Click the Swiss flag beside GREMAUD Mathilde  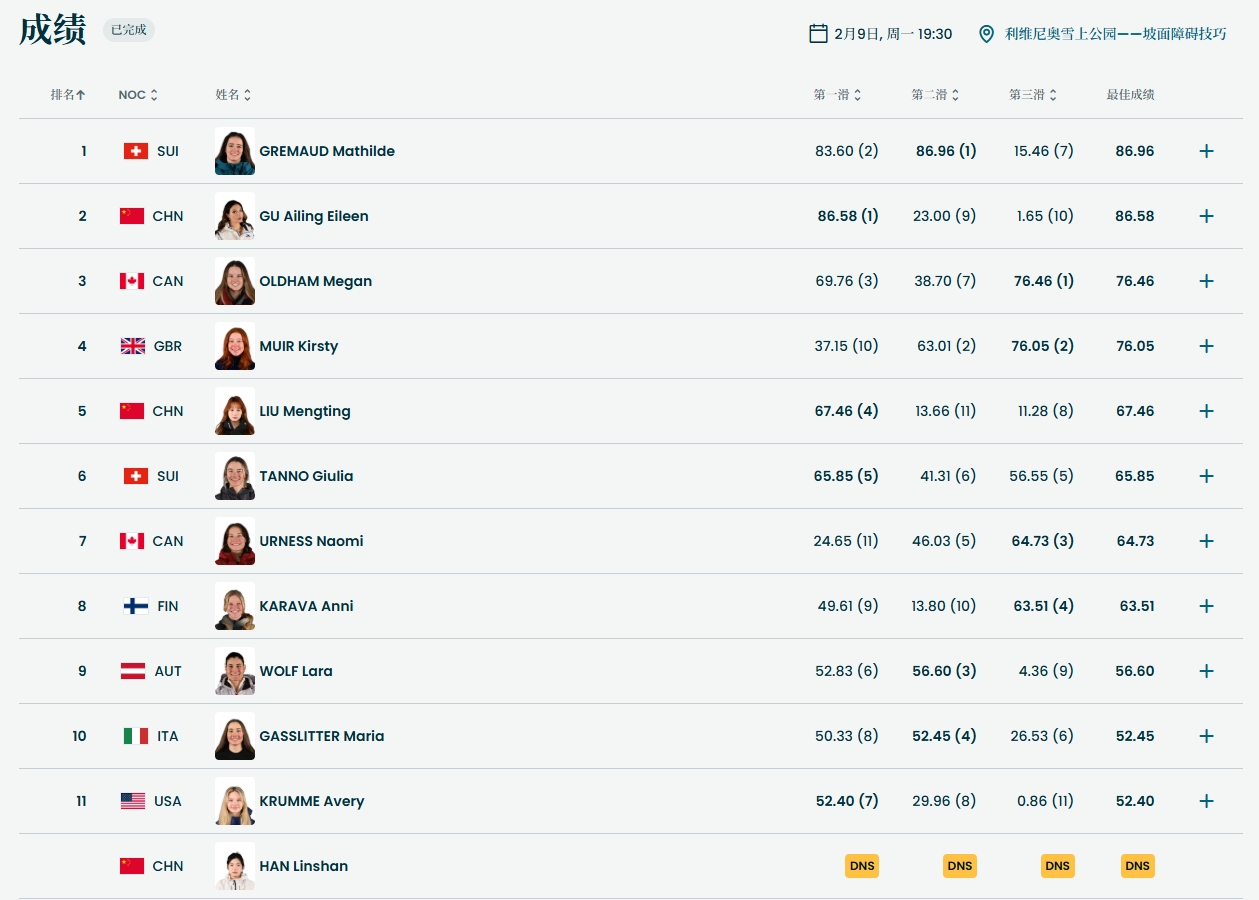(x=136, y=151)
